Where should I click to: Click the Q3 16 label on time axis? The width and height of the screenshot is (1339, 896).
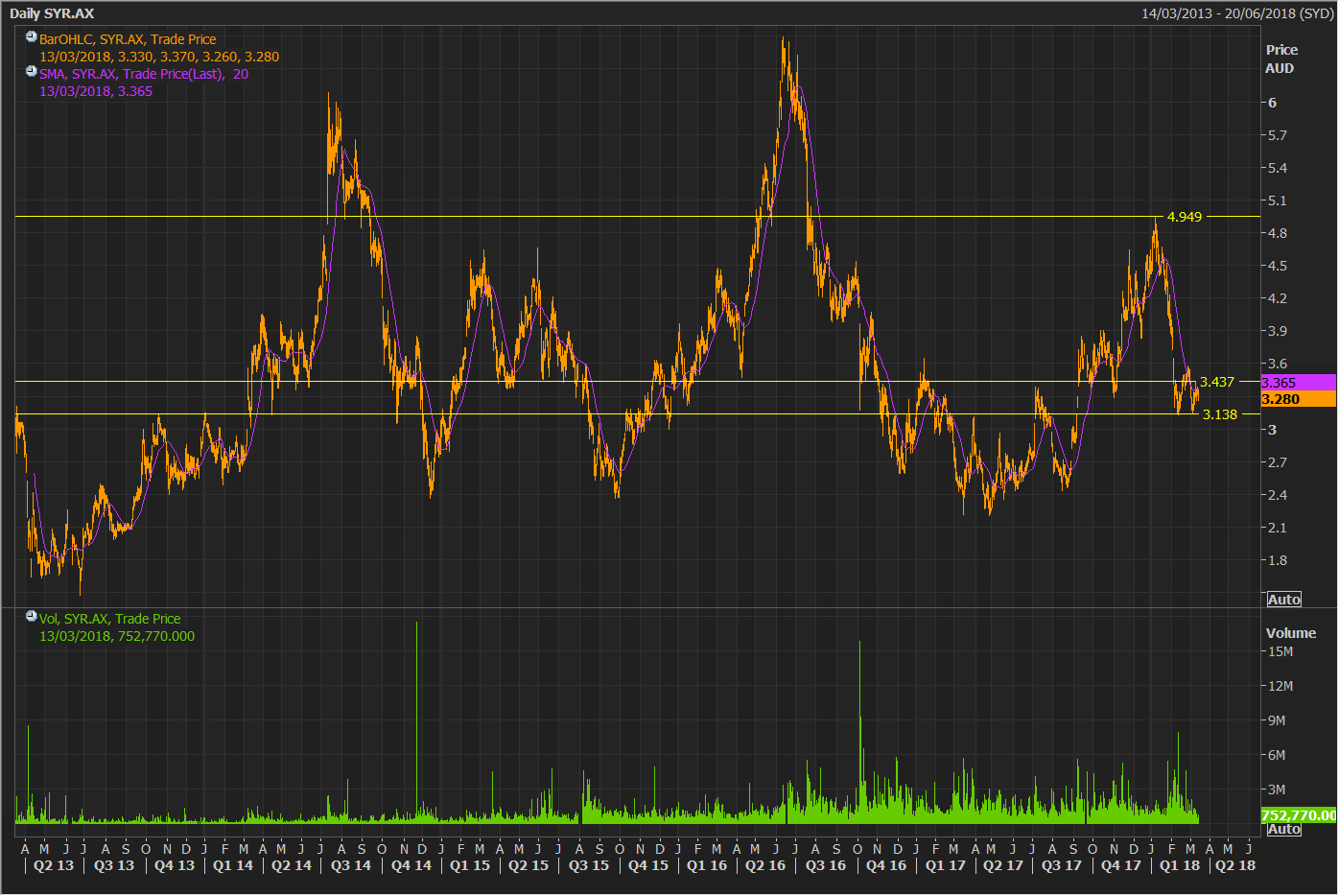click(826, 865)
